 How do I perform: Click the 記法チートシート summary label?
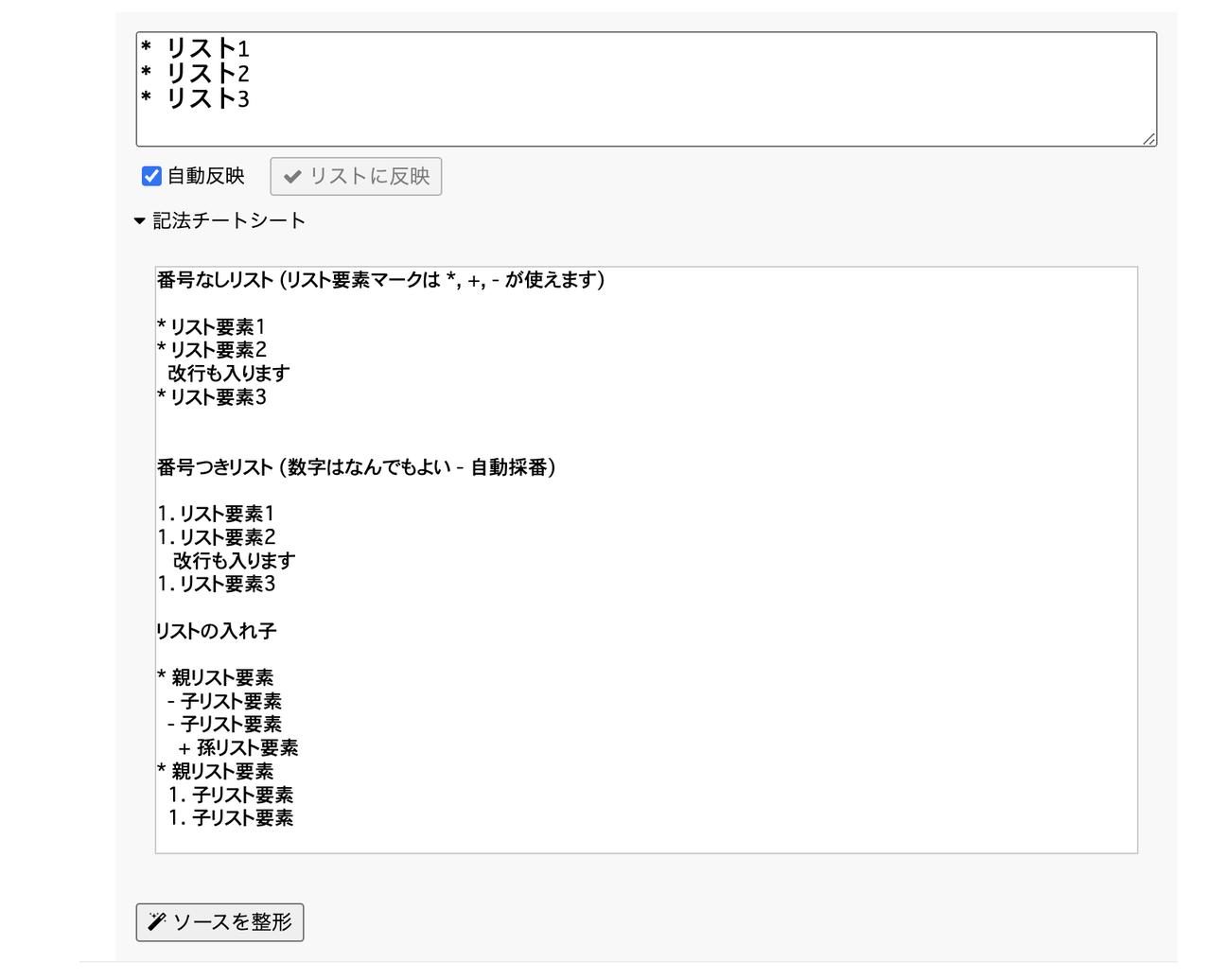[229, 220]
